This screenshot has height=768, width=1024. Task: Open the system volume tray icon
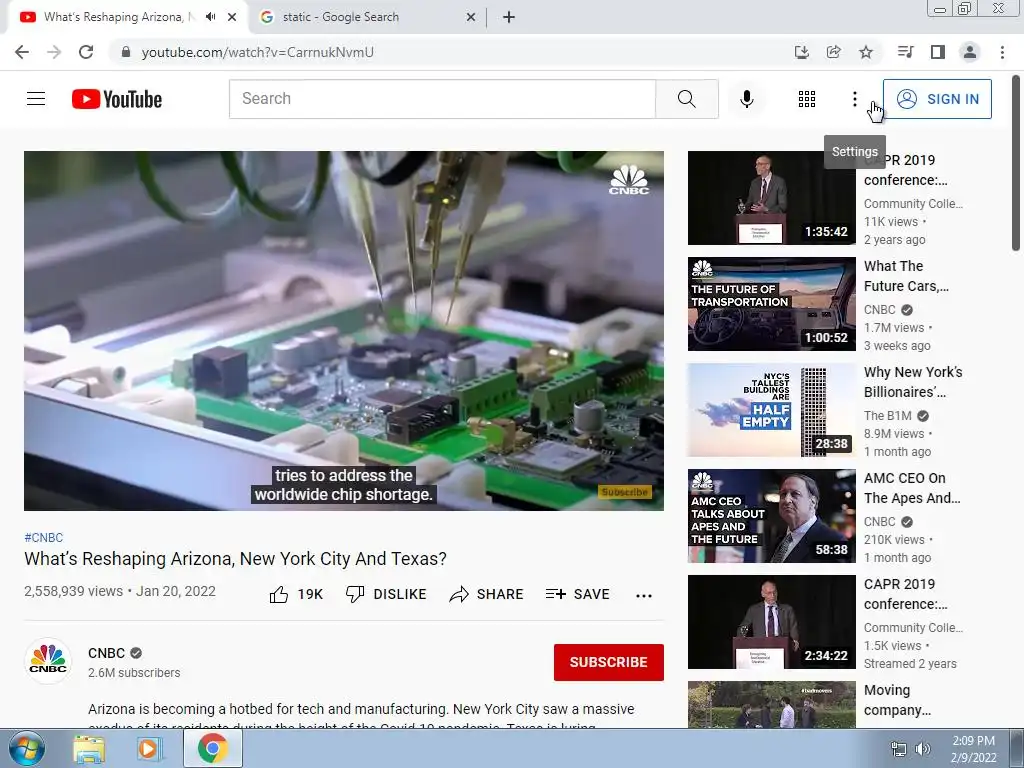coord(922,749)
